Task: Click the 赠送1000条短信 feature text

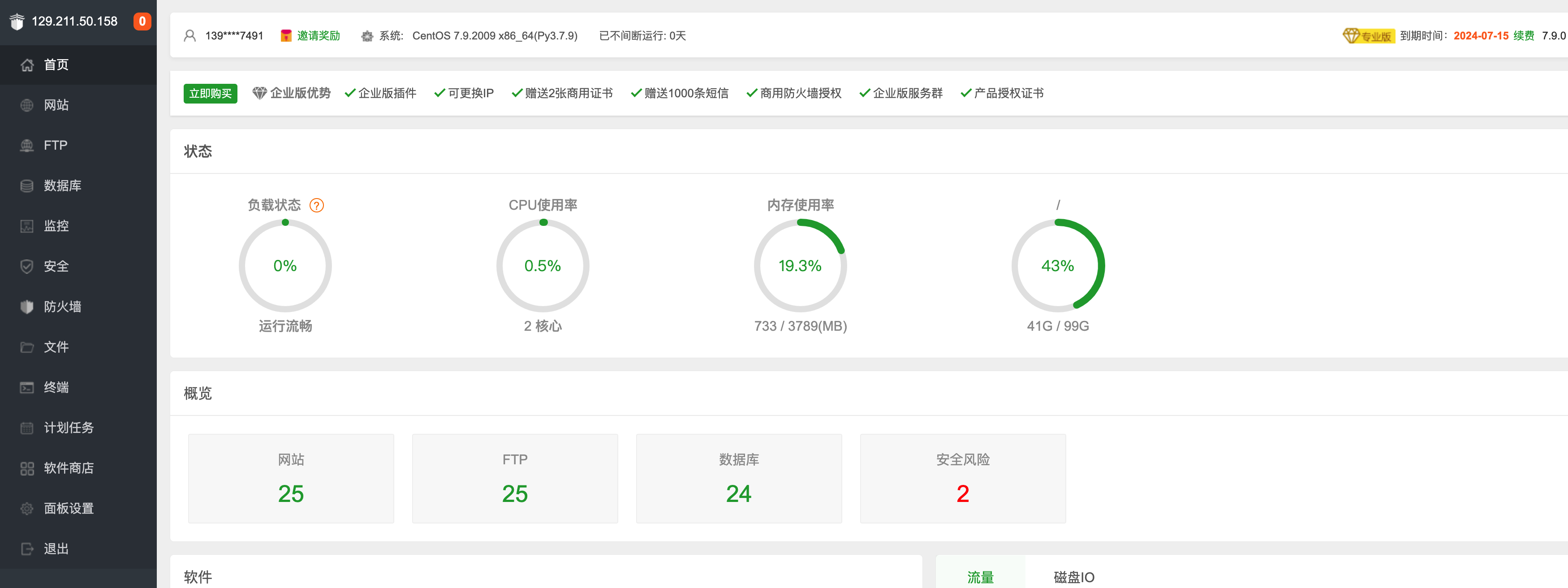Action: coord(686,93)
